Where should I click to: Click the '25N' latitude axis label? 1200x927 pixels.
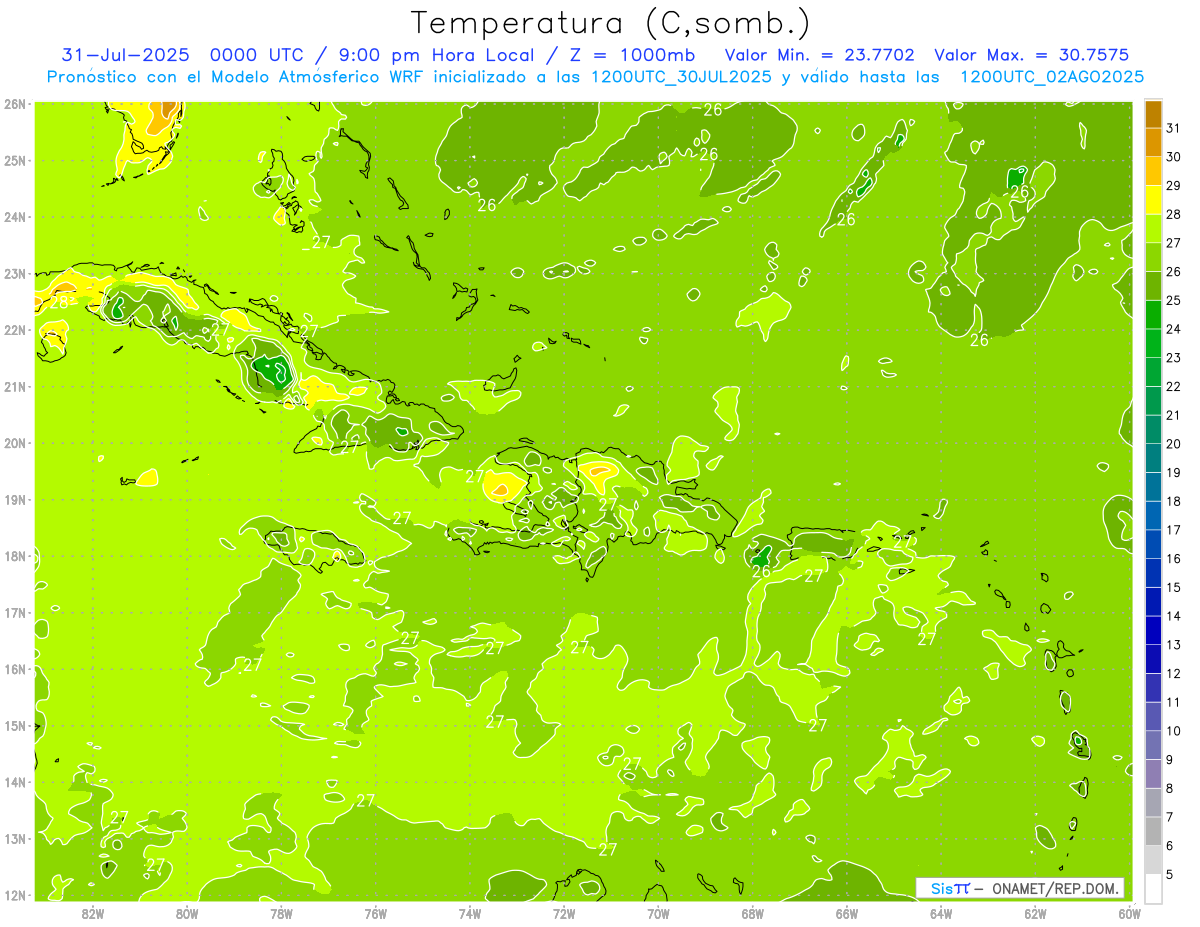pyautogui.click(x=14, y=161)
